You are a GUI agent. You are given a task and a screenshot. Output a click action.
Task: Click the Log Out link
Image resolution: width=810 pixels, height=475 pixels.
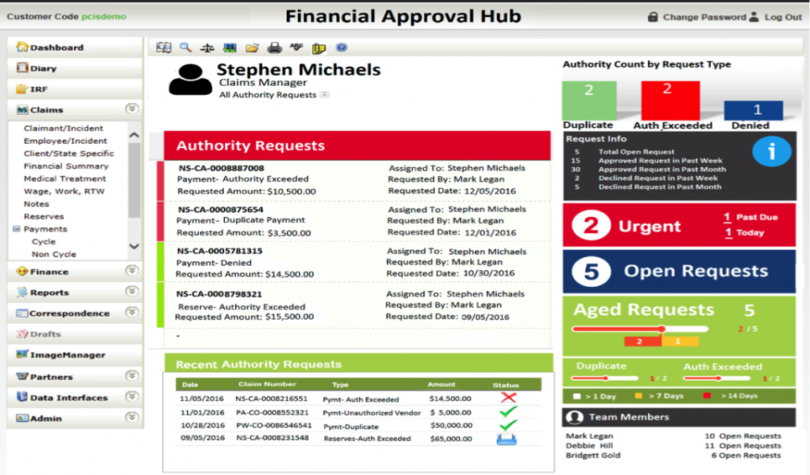(x=783, y=17)
